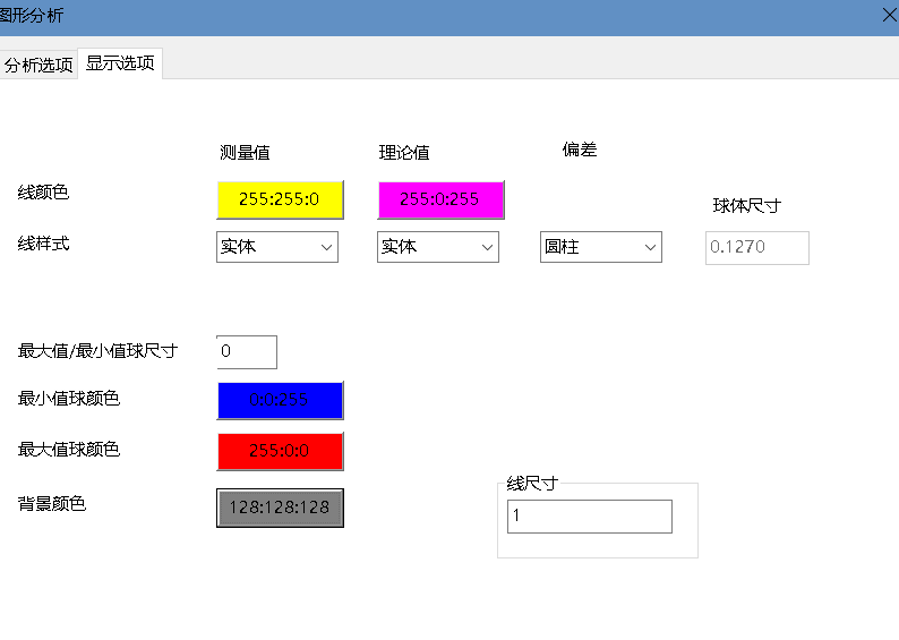Switch to the 分析选项 tab
This screenshot has height=640, width=899.
tap(39, 65)
